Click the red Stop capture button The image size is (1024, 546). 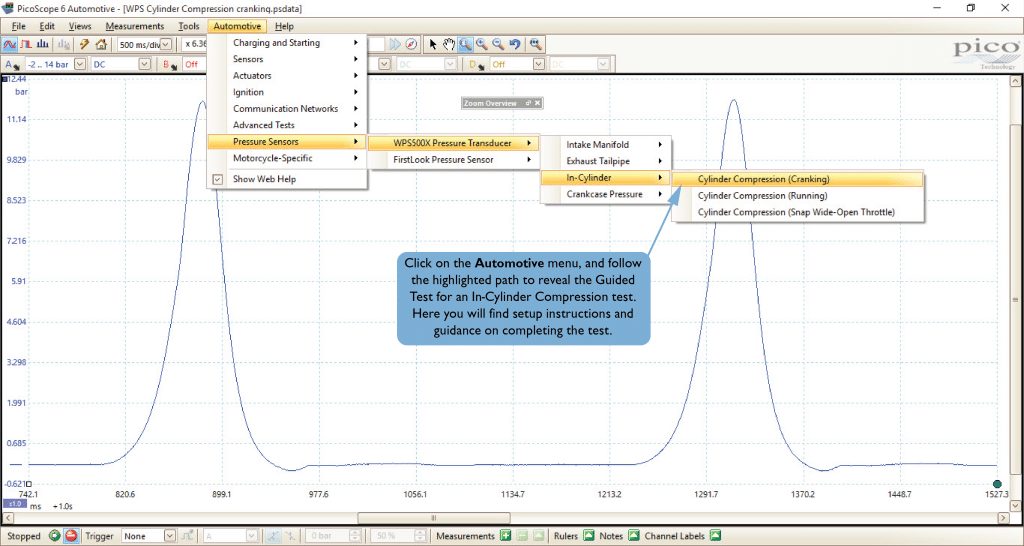tap(71, 536)
